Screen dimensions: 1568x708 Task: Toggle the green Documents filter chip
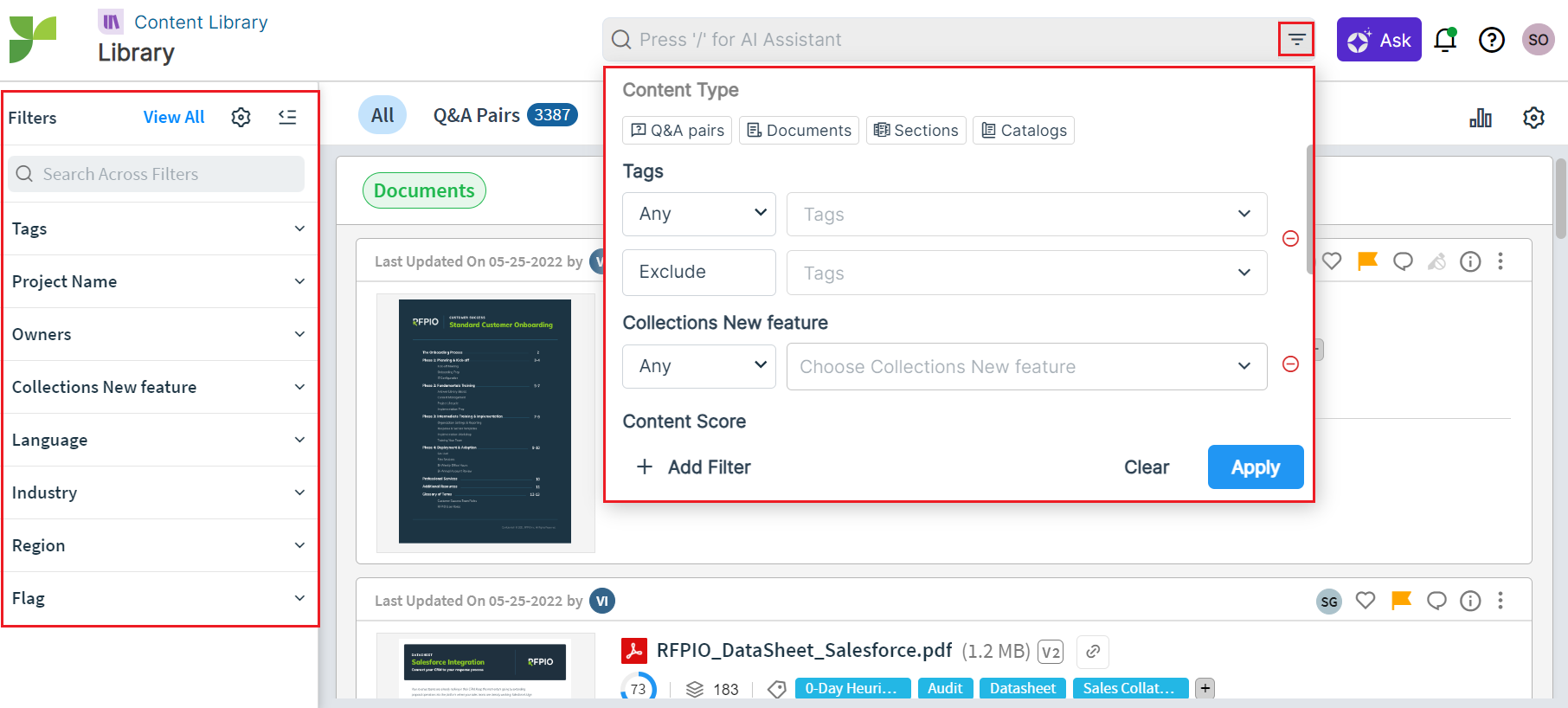pyautogui.click(x=424, y=190)
